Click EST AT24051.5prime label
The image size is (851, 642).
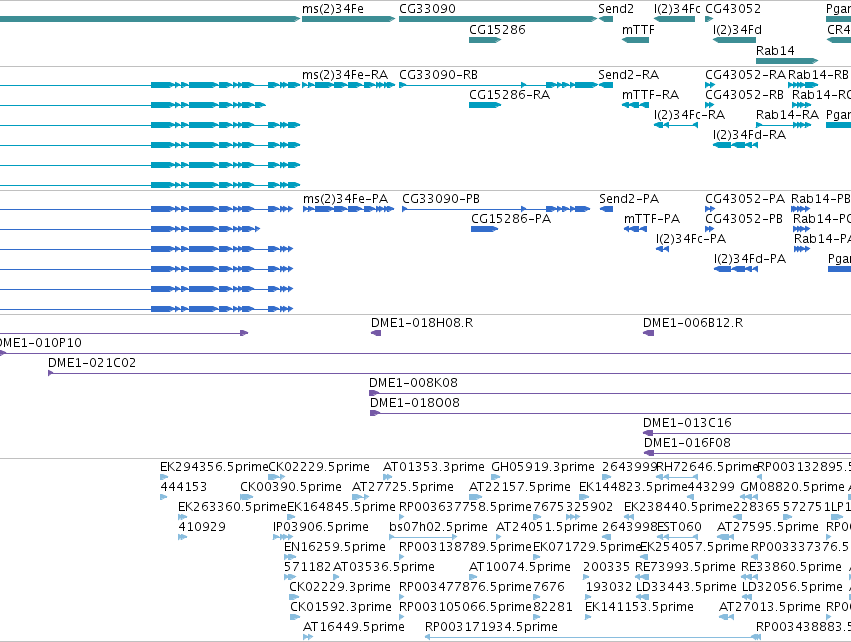click(x=547, y=526)
